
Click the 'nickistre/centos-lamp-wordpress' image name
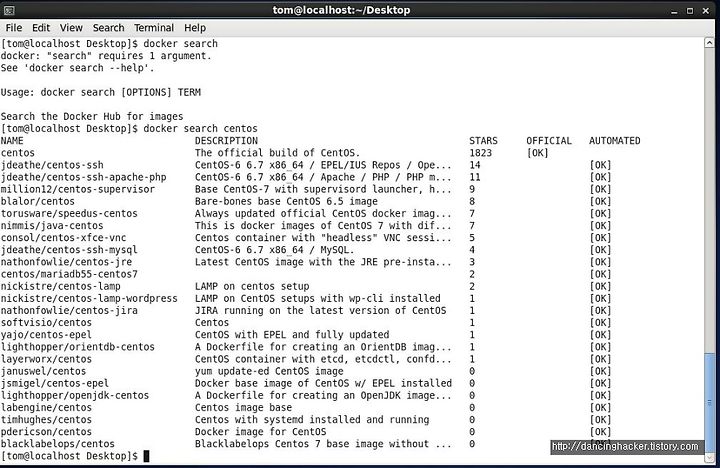(x=89, y=299)
